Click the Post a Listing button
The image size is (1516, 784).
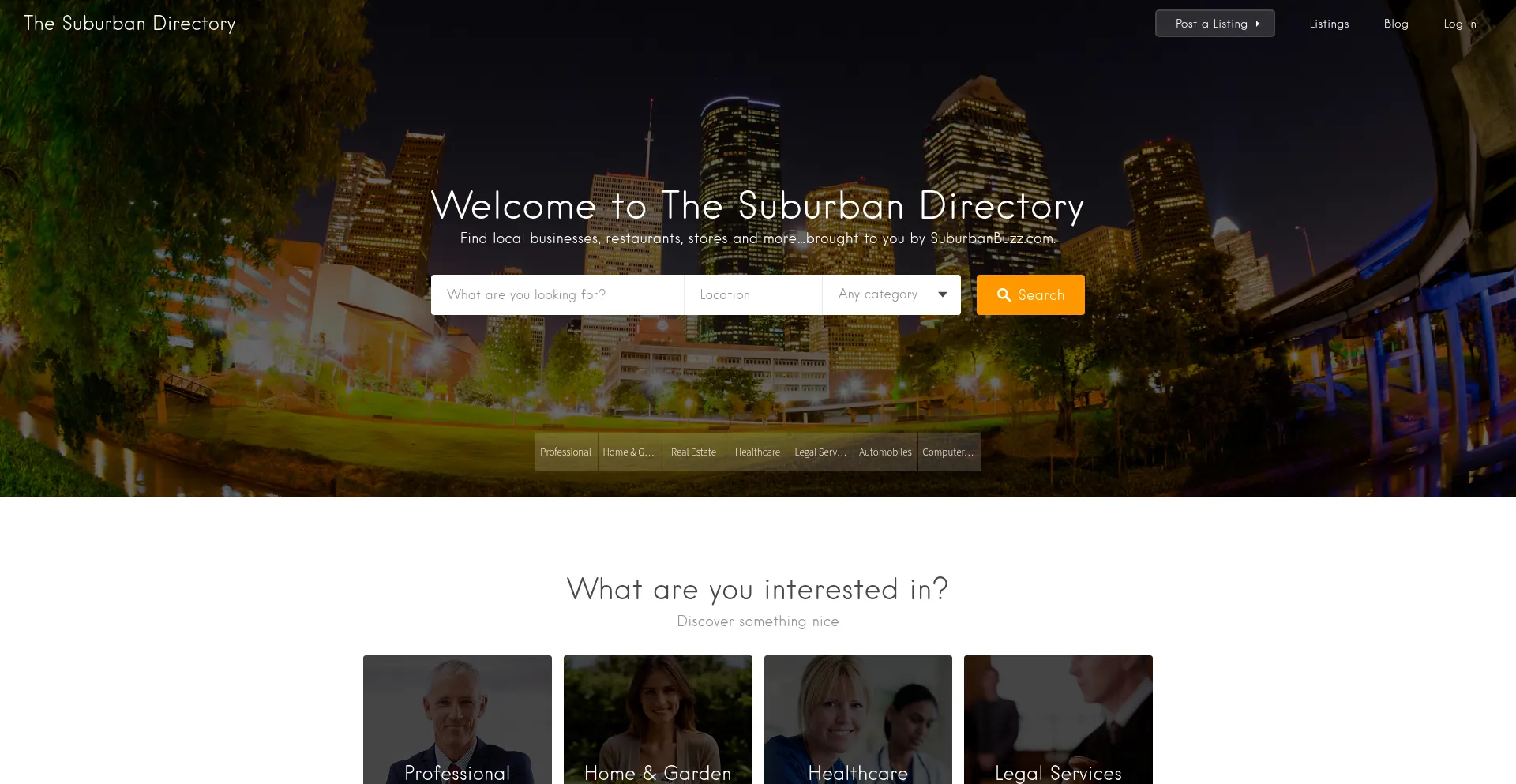(x=1214, y=24)
